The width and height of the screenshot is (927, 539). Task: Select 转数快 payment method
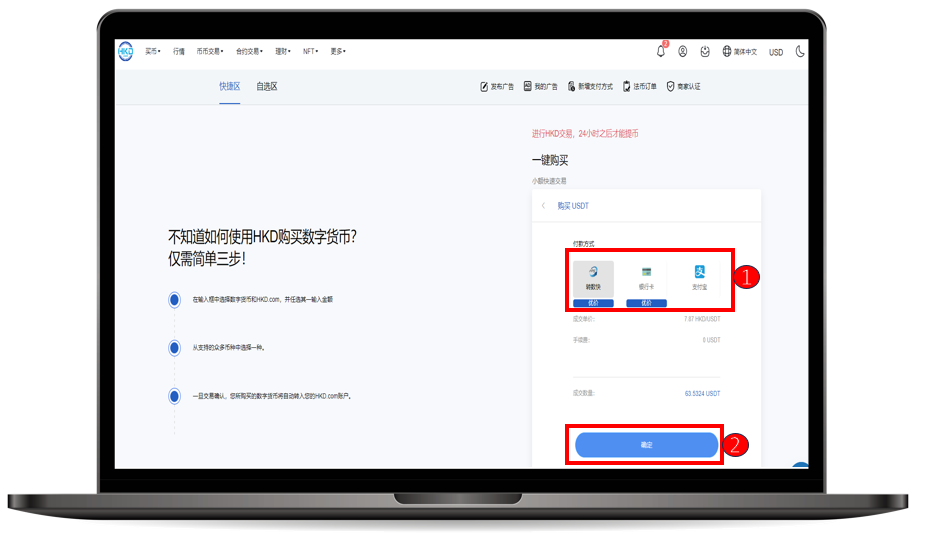pos(593,277)
